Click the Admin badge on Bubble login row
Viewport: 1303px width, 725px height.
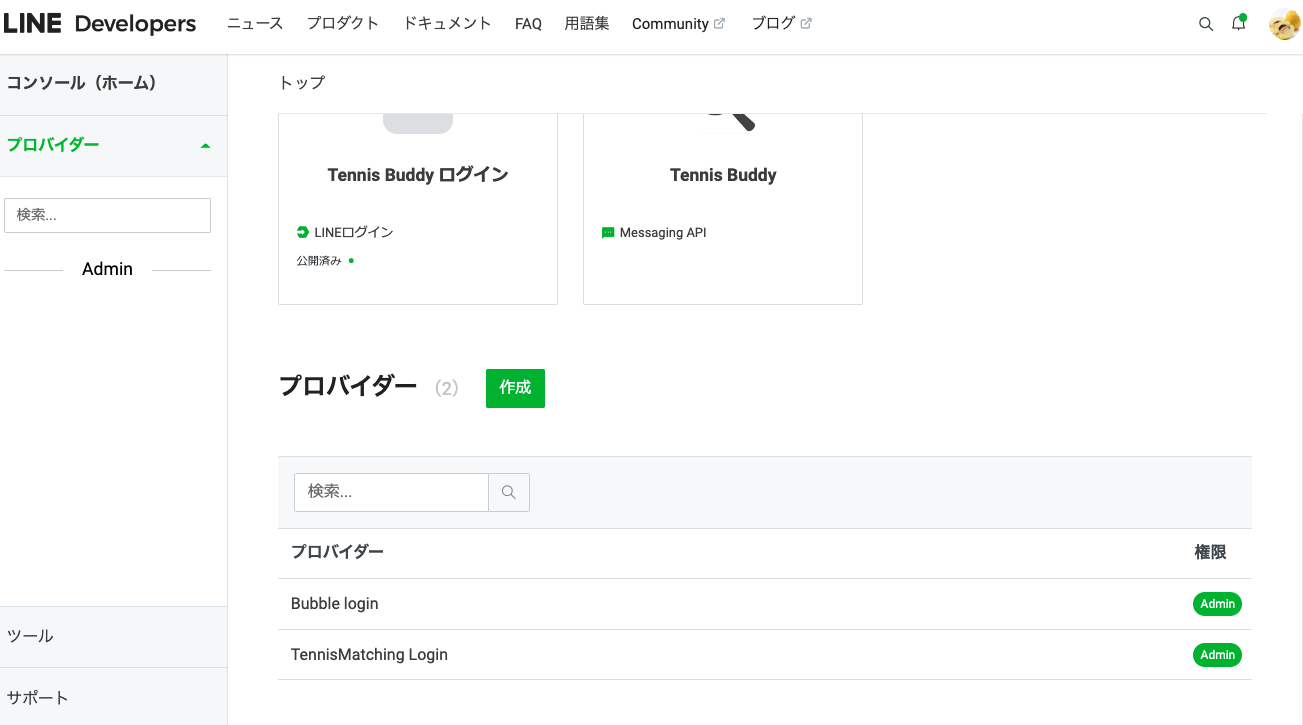(x=1217, y=603)
